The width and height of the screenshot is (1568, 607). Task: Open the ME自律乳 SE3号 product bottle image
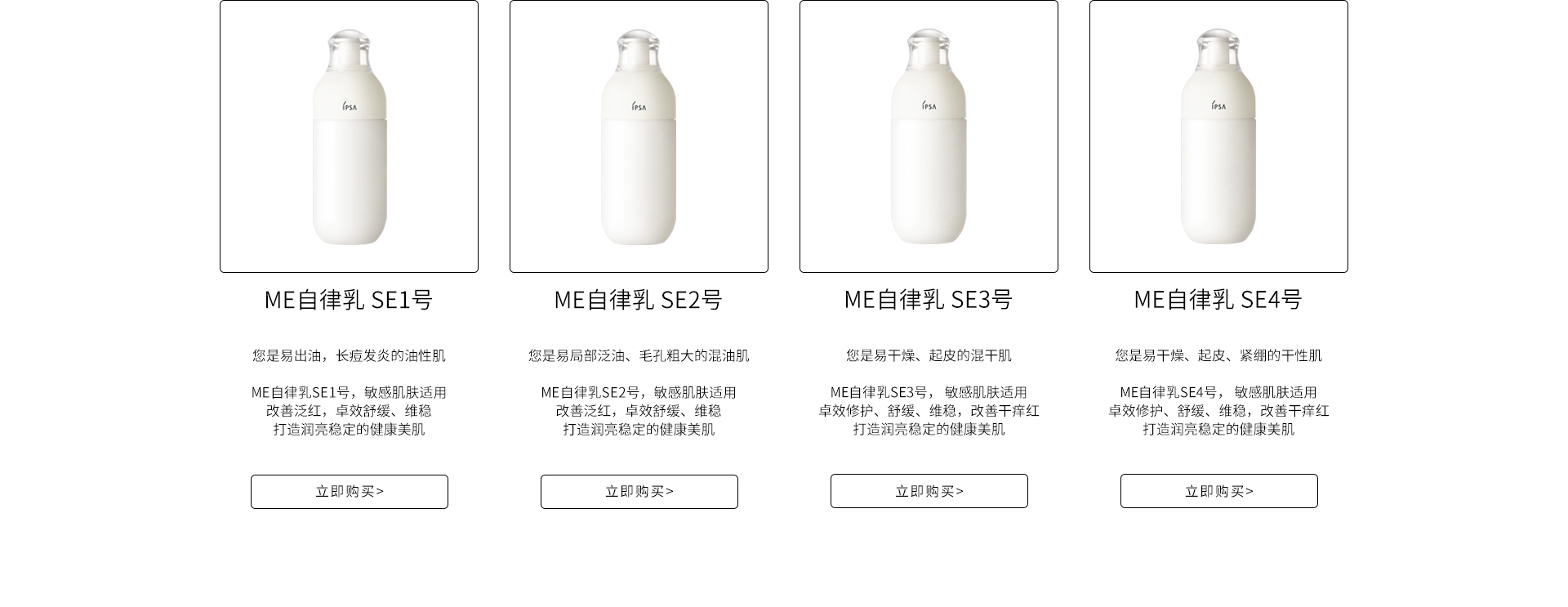(x=929, y=136)
